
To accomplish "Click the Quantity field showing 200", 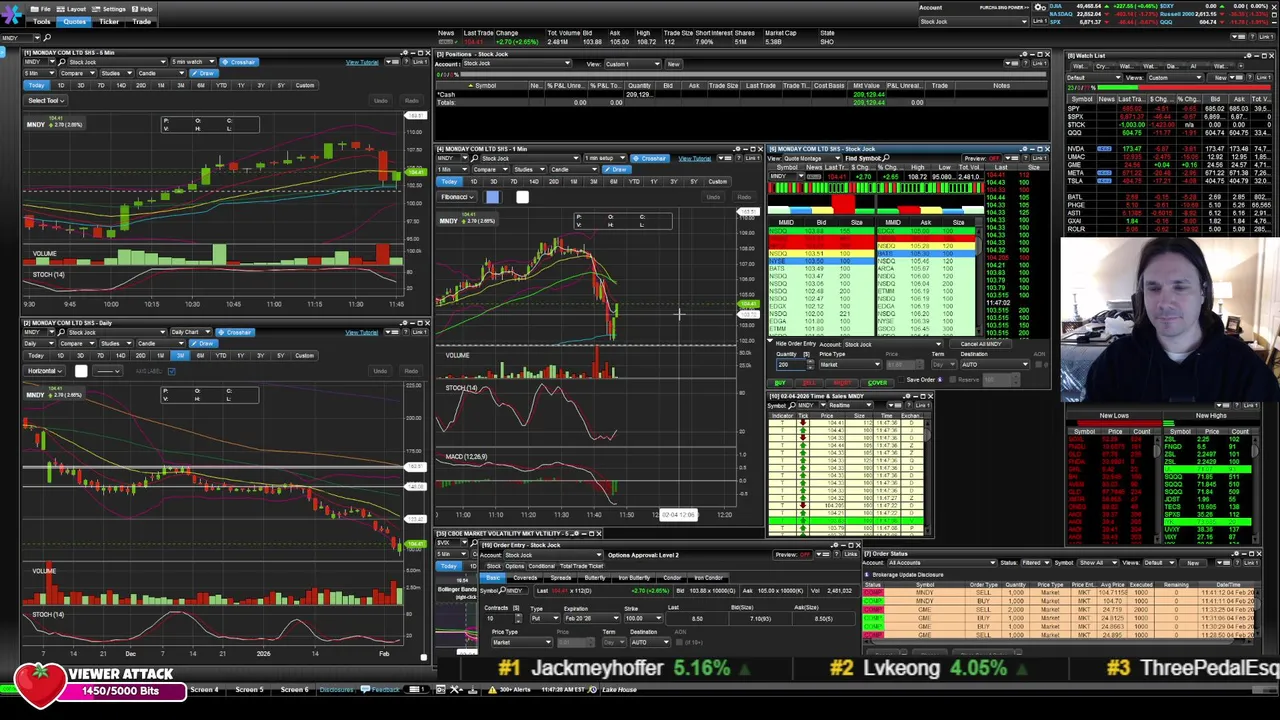I will [x=790, y=365].
